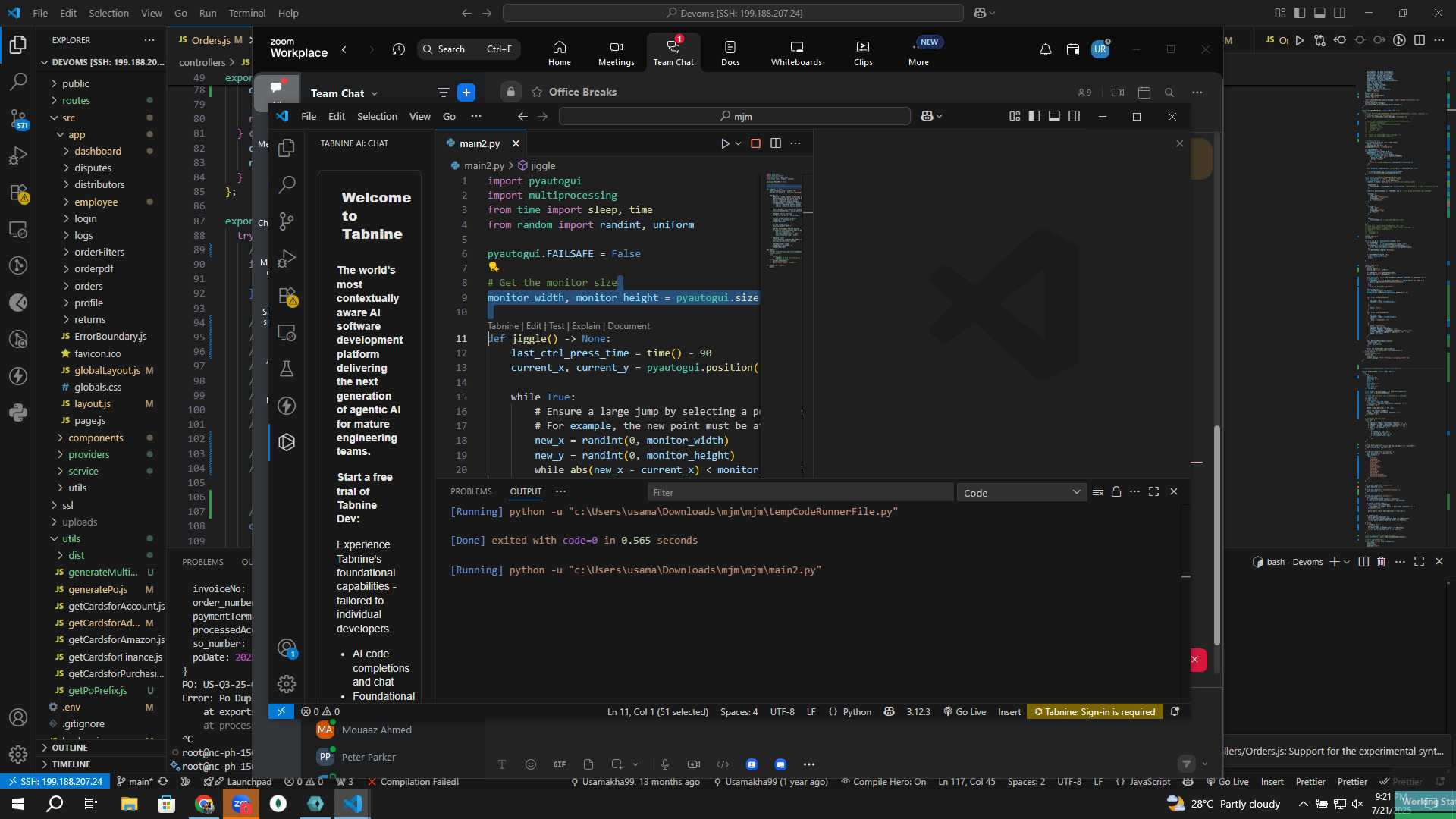Click Tabnine Sign-in is required status
1456x819 pixels.
click(x=1095, y=712)
